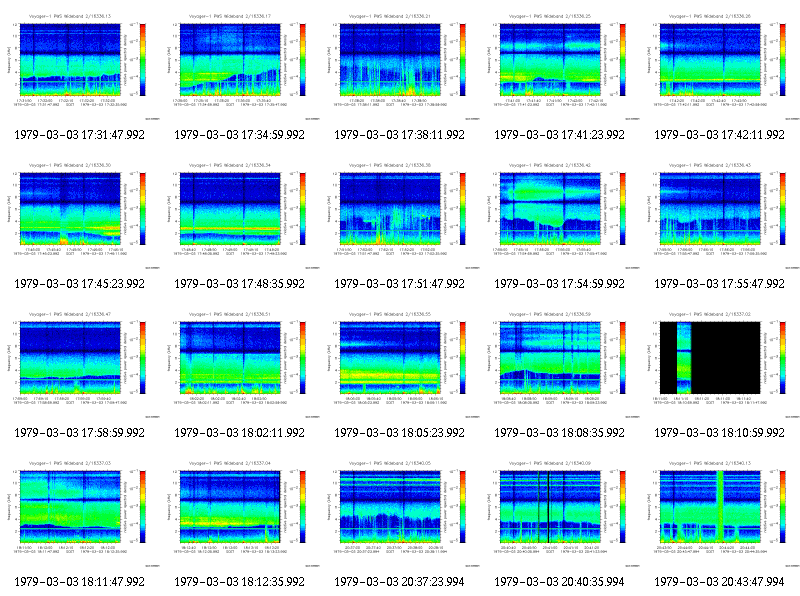Pick the date label "1979-03-03 20:43:47.994"
Screen dimensions: 800x596
coord(719,582)
